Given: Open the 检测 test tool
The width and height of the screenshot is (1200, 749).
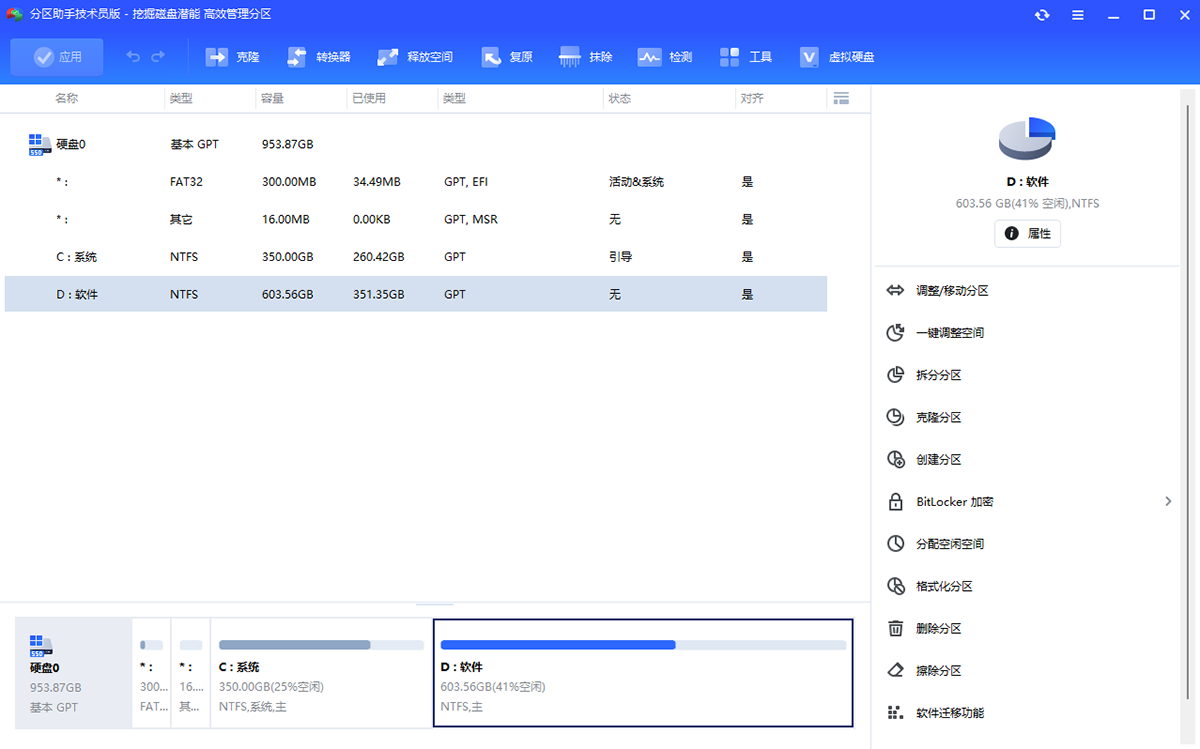Looking at the screenshot, I should (x=665, y=57).
